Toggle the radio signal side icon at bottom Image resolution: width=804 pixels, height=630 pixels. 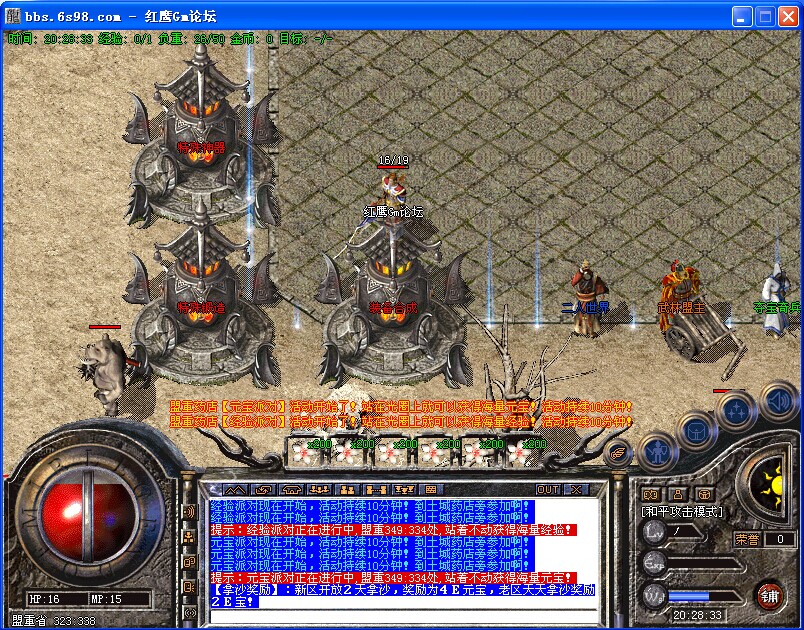(x=189, y=612)
